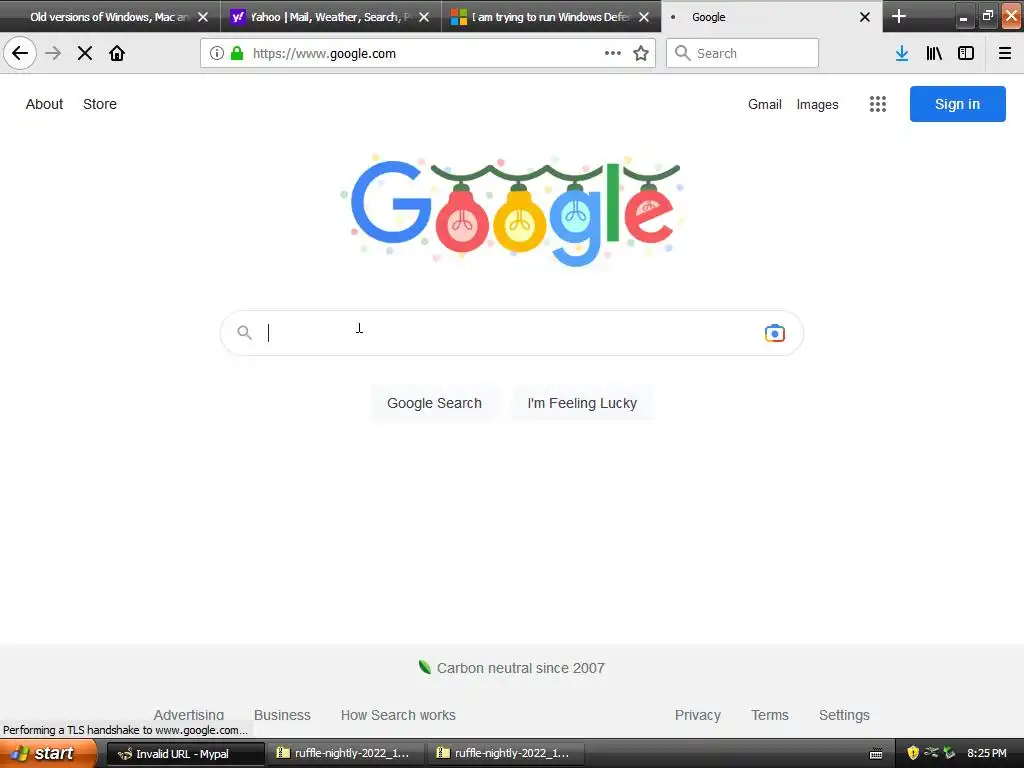
Task: Open Google apps grid icon
Action: [878, 104]
